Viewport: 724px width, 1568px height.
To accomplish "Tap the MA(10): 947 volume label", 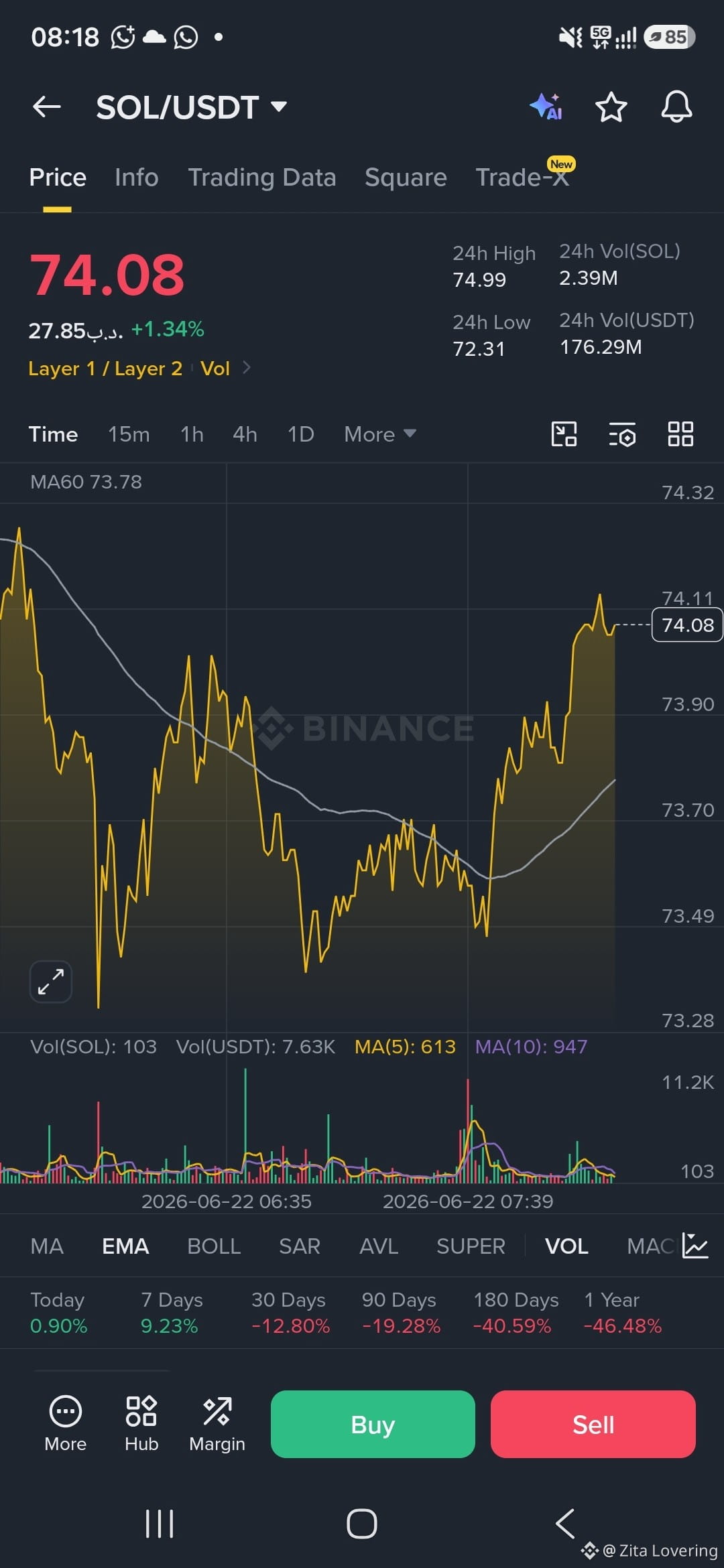I will [531, 1047].
